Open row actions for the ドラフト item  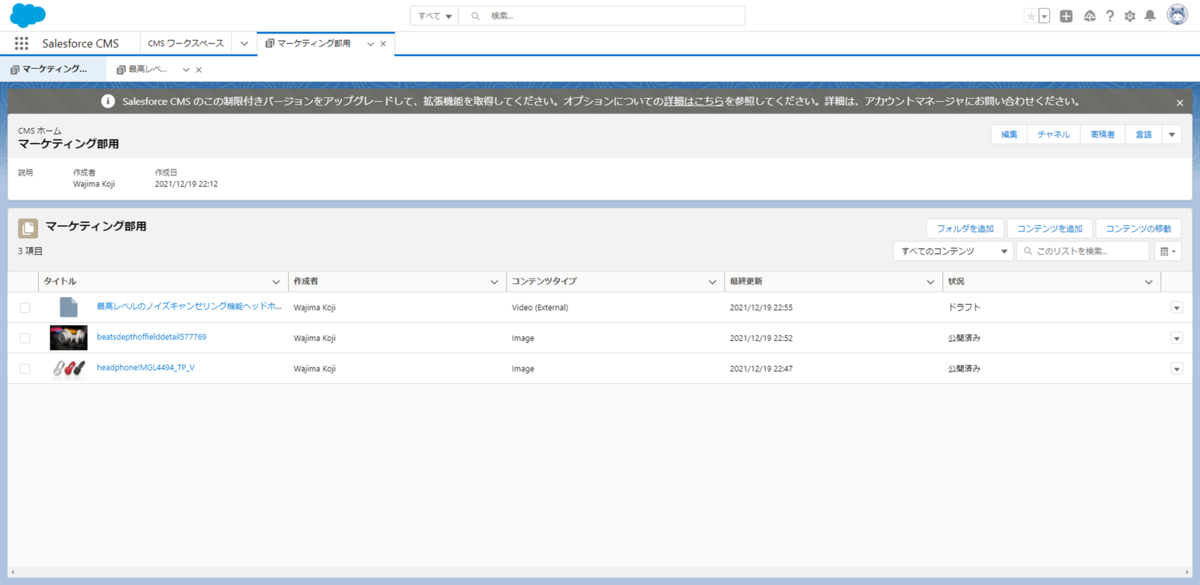[x=1176, y=308]
